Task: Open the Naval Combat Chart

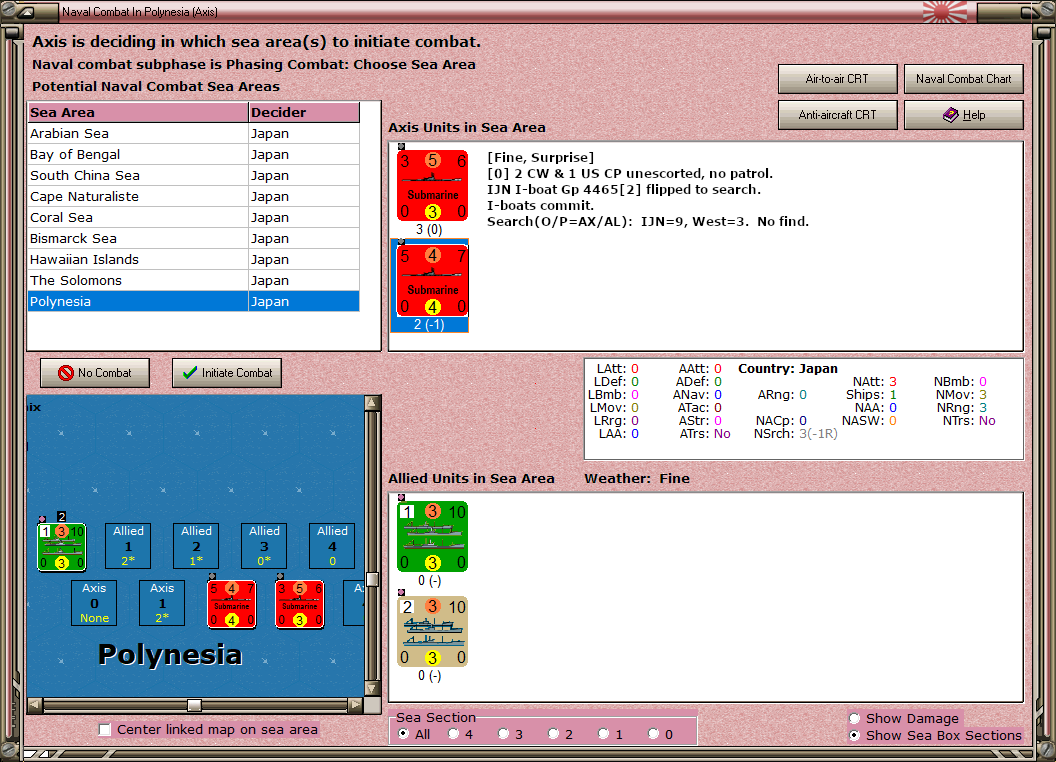Action: click(964, 79)
